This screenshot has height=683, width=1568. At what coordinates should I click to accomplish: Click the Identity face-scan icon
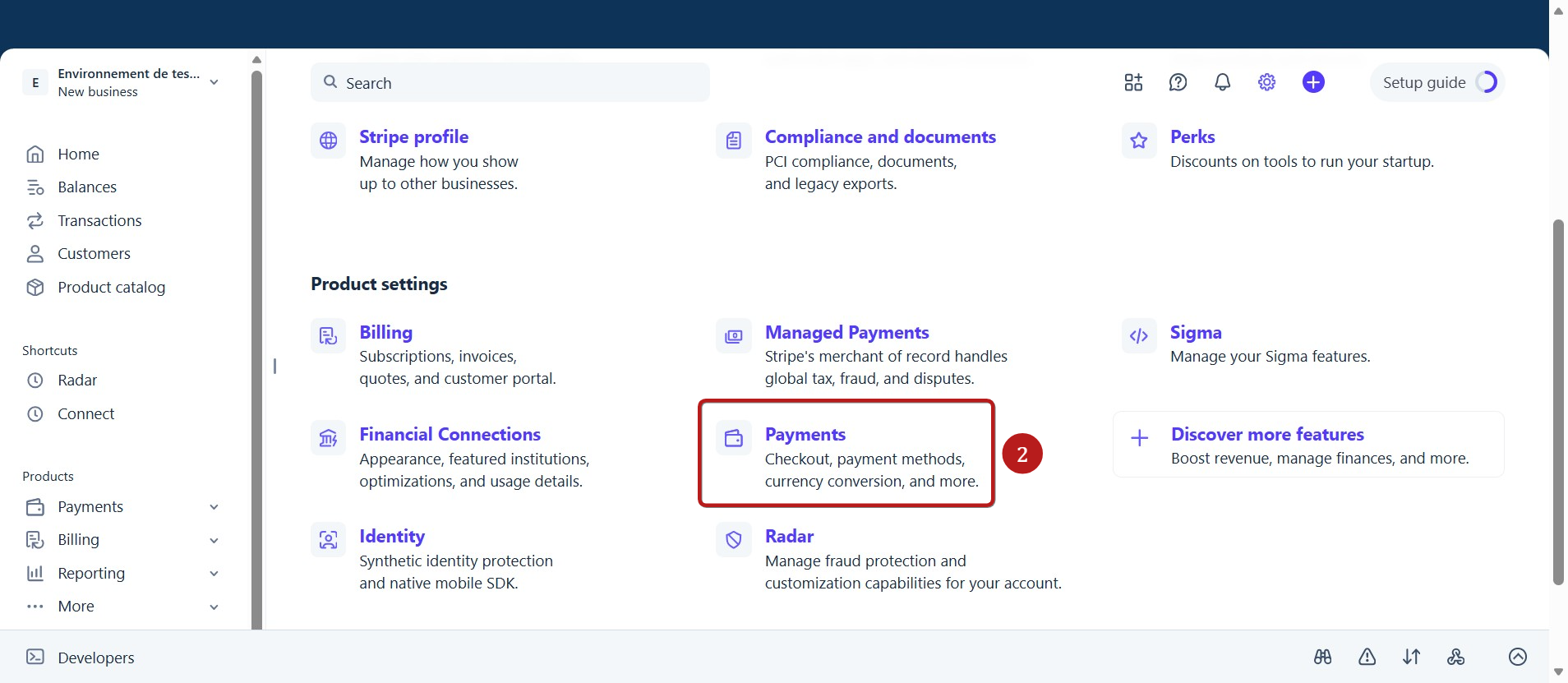point(328,540)
